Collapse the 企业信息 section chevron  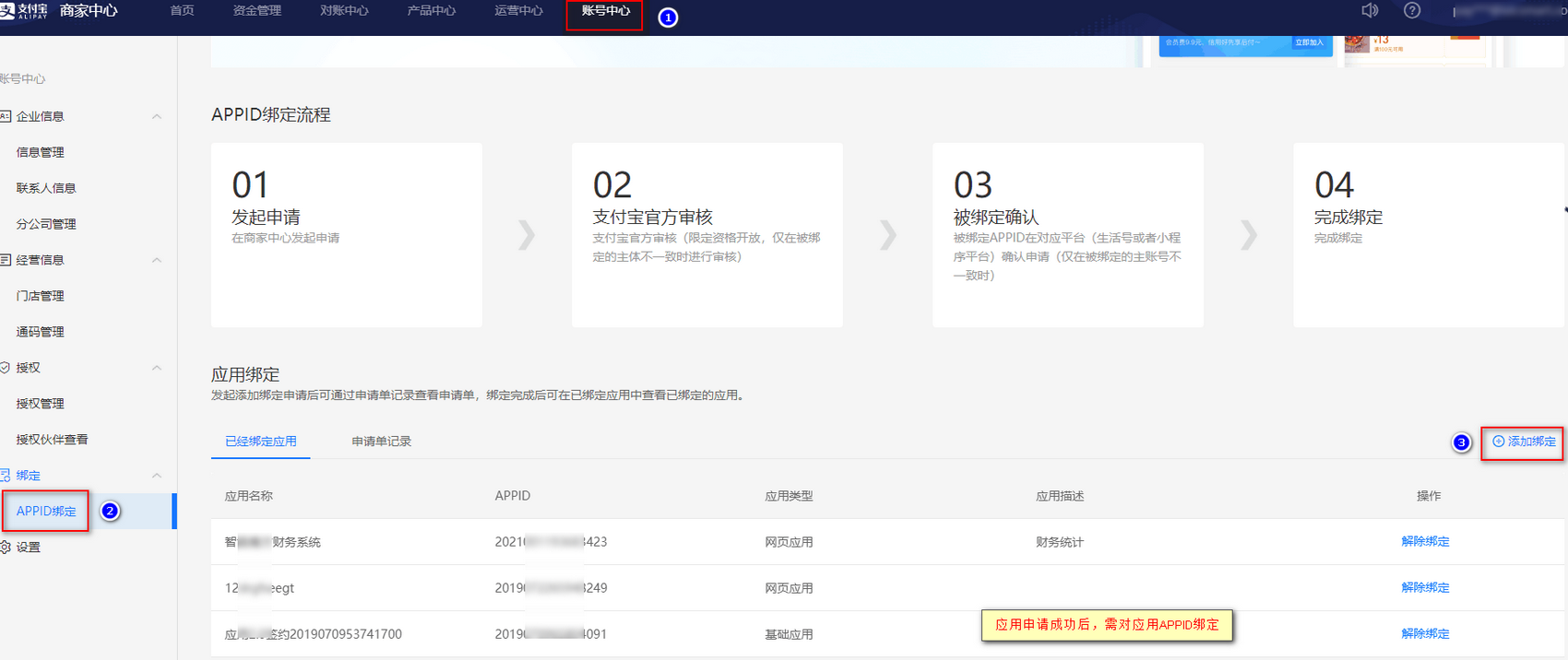click(157, 116)
